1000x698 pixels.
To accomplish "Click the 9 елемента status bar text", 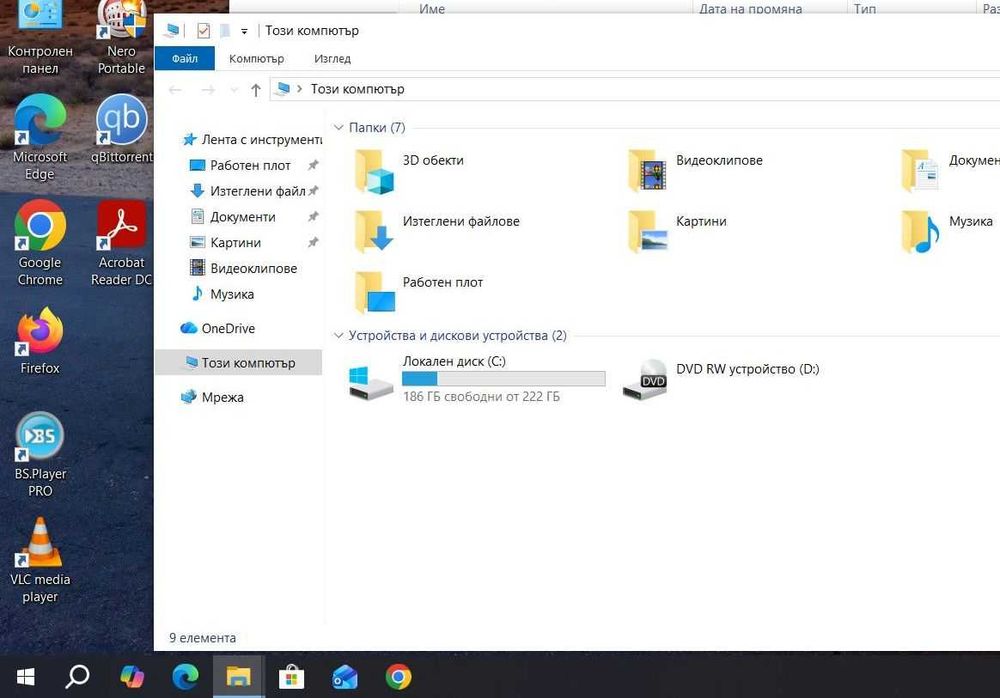I will click(202, 638).
